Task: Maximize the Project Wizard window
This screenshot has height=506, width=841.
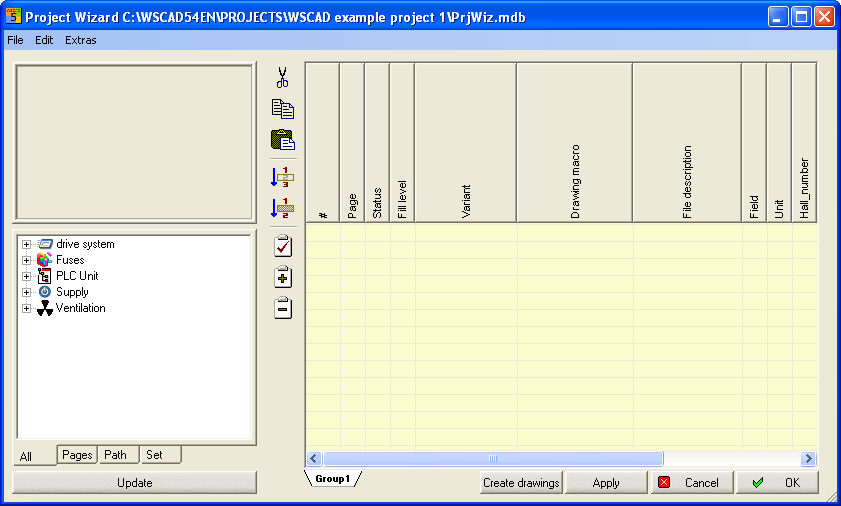Action: point(801,17)
